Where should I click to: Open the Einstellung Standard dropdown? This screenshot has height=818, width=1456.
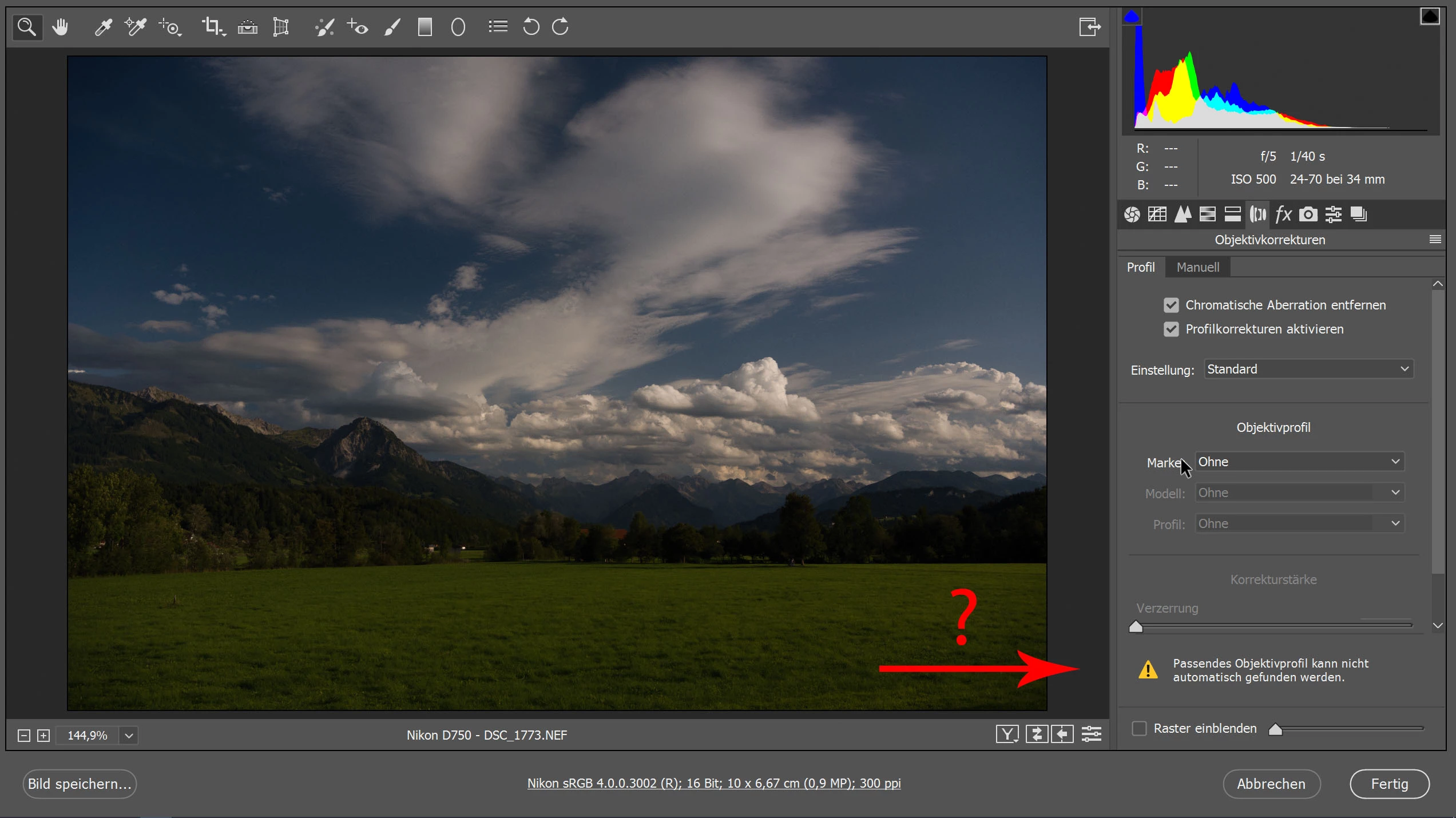coord(1308,369)
